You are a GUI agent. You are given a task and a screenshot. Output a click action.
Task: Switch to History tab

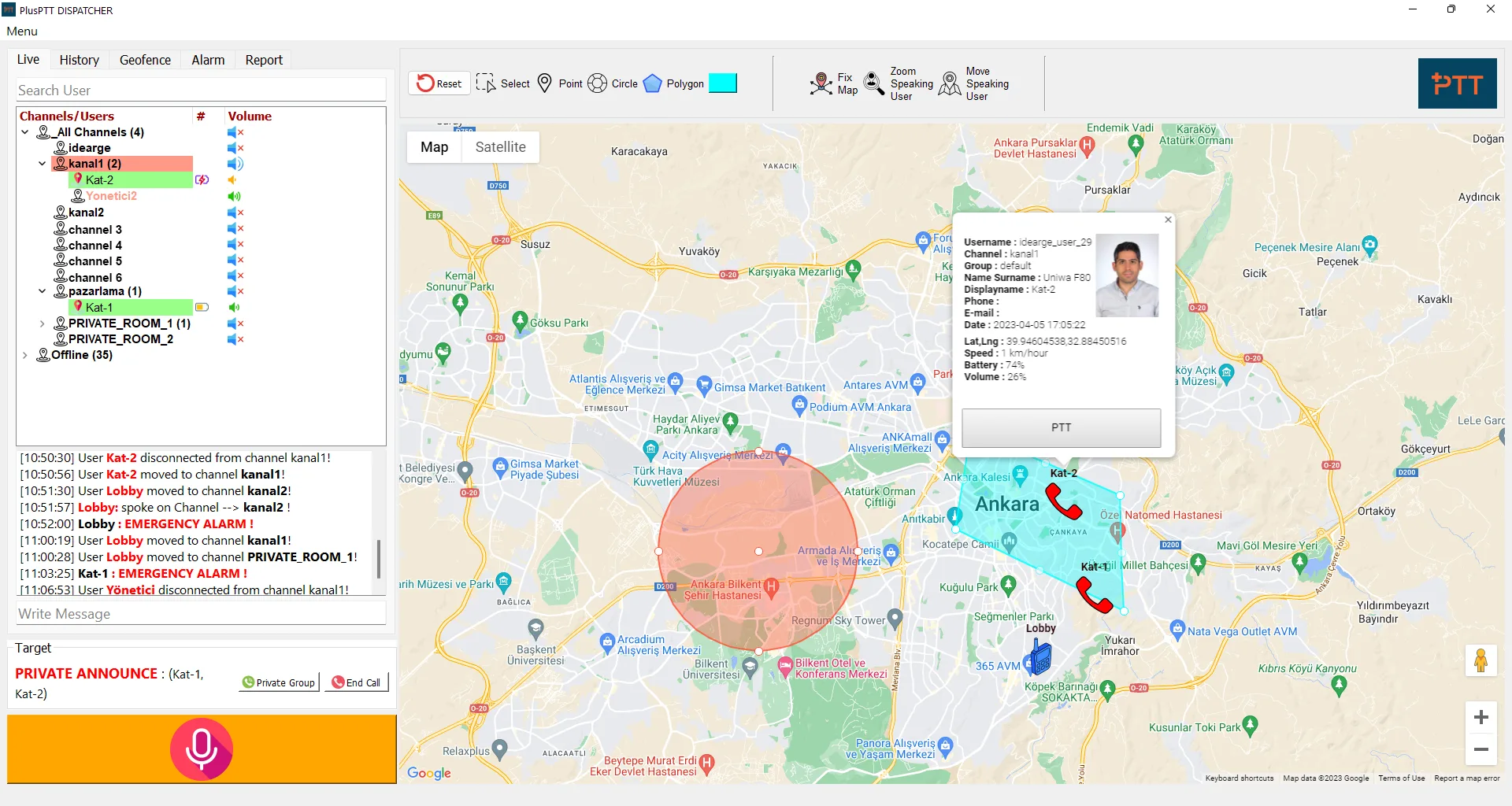pyautogui.click(x=80, y=60)
